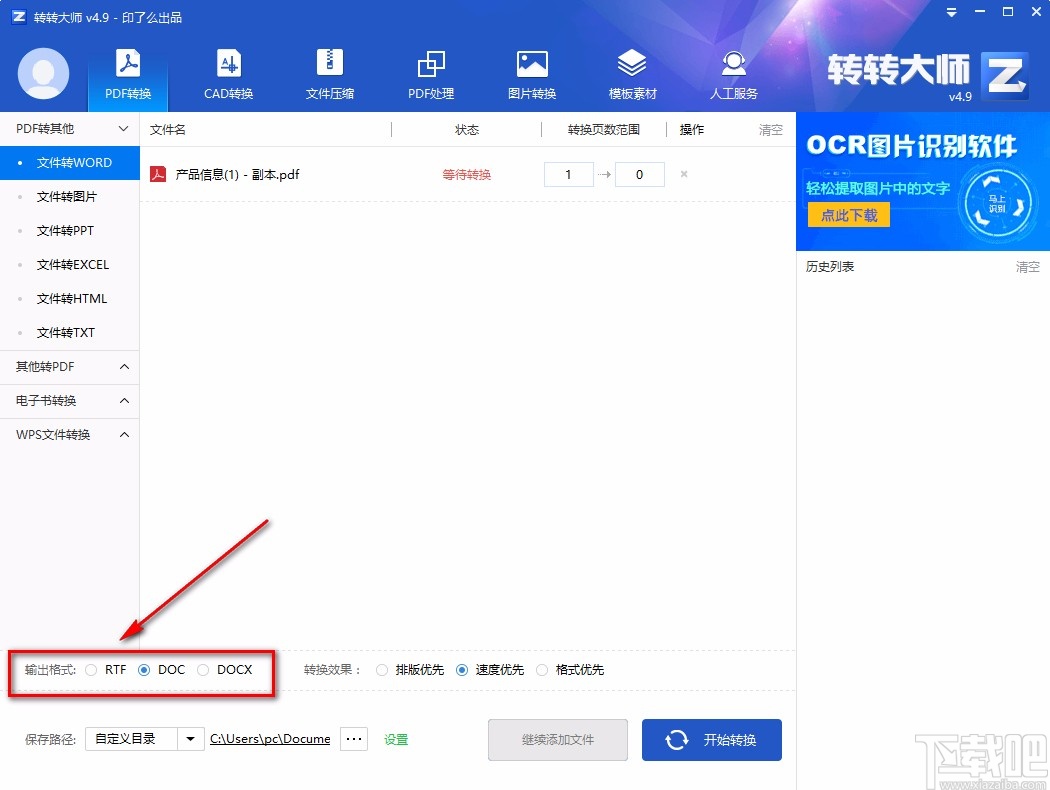This screenshot has width=1050, height=790.
Task: Choose RTF as output format
Action: pyautogui.click(x=91, y=670)
